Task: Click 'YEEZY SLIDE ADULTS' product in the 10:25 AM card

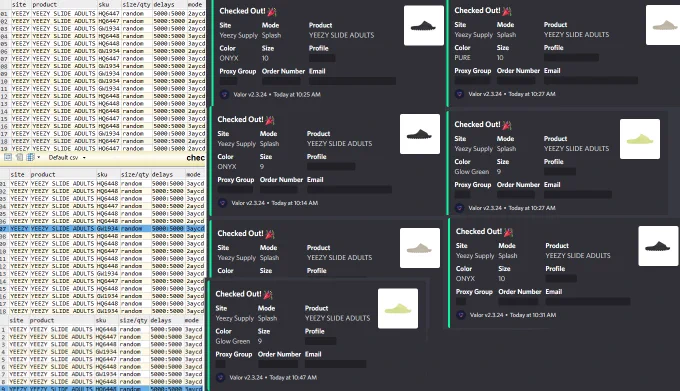Action: (341, 35)
